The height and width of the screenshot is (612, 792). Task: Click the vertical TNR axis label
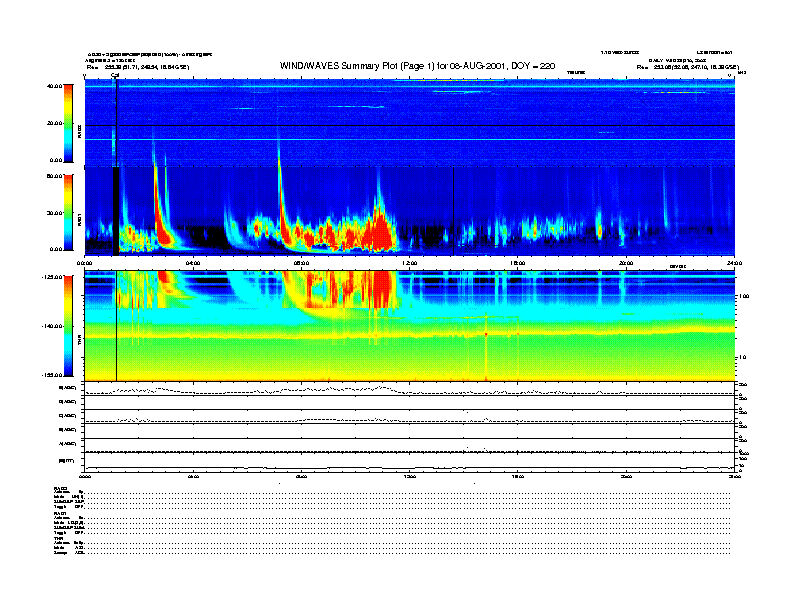click(79, 342)
